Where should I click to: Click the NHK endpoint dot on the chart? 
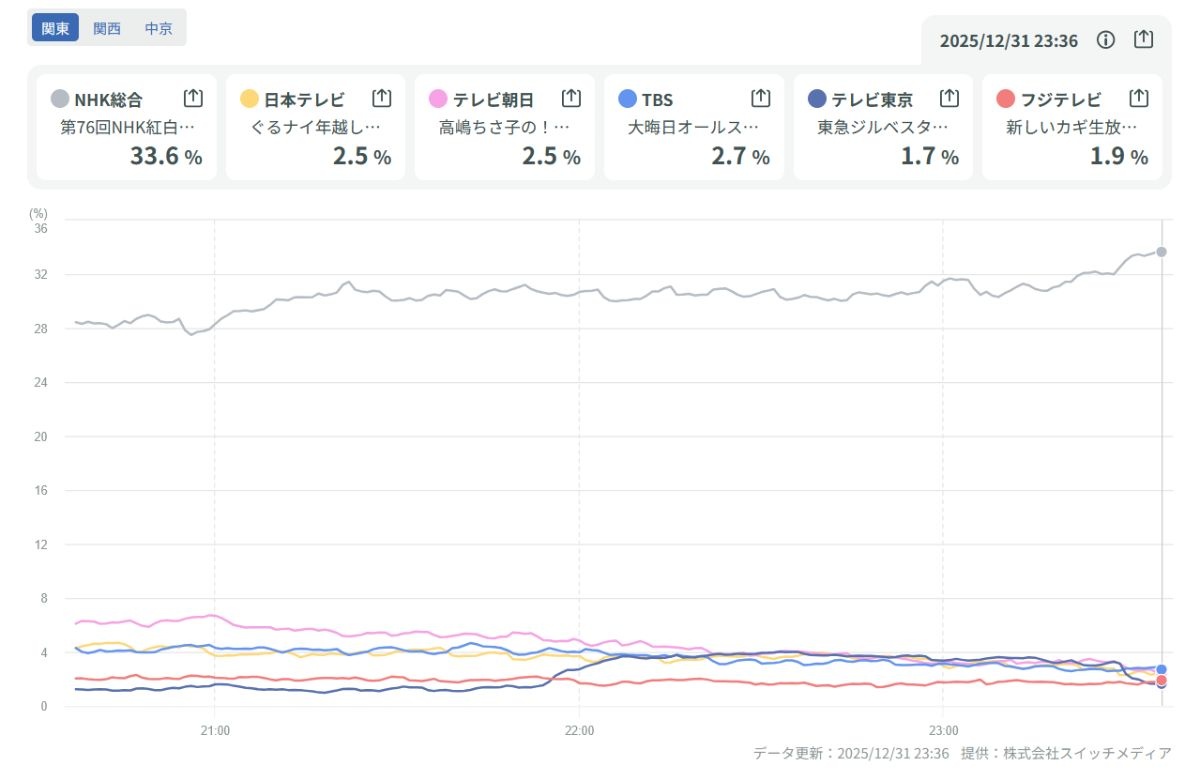coord(1161,252)
